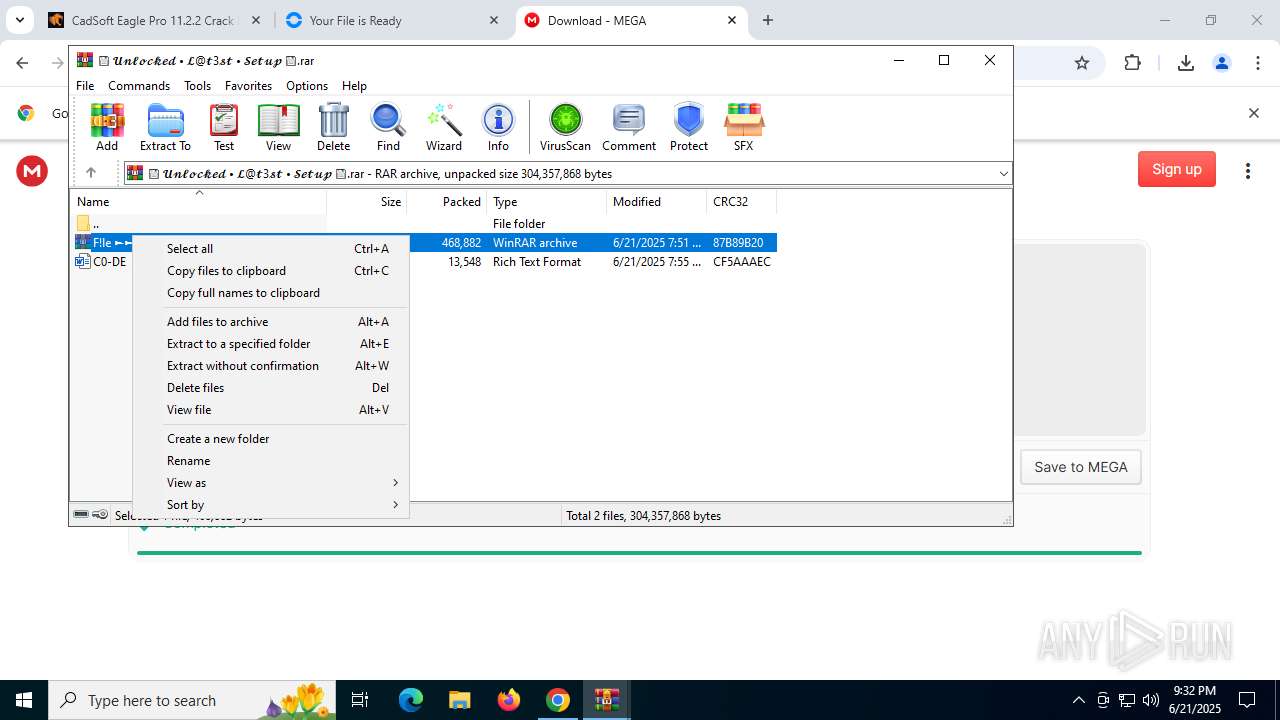Open the Favorites menu
The width and height of the screenshot is (1280, 720).
248,86
